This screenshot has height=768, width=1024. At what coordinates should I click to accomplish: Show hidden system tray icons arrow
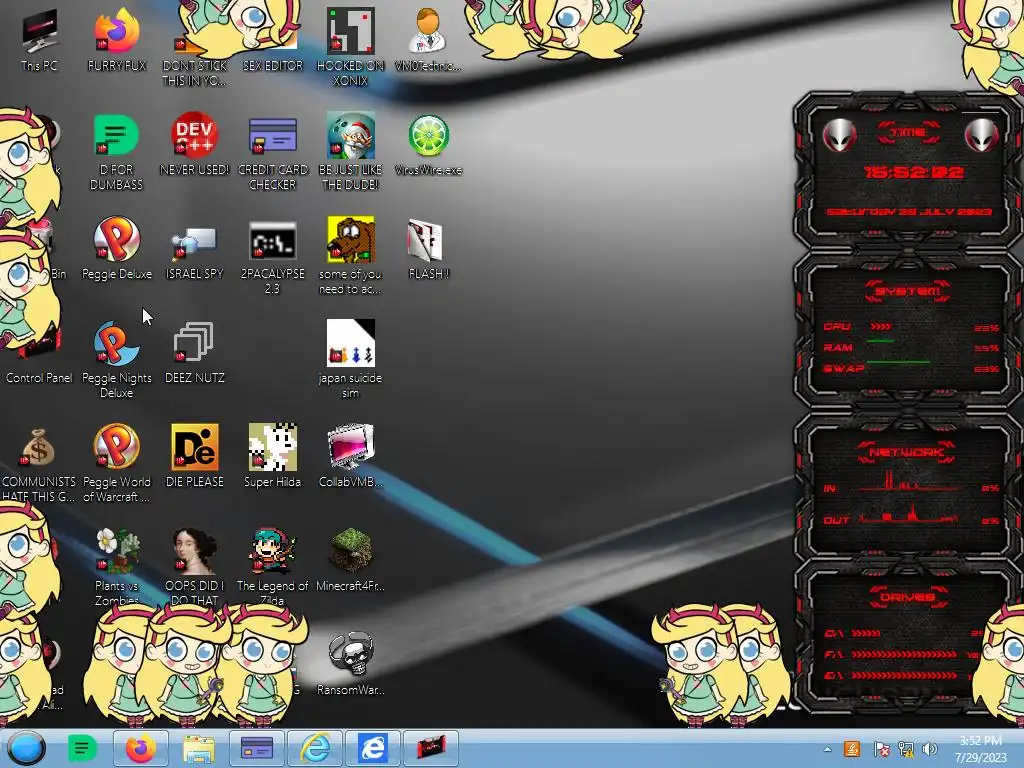click(827, 749)
